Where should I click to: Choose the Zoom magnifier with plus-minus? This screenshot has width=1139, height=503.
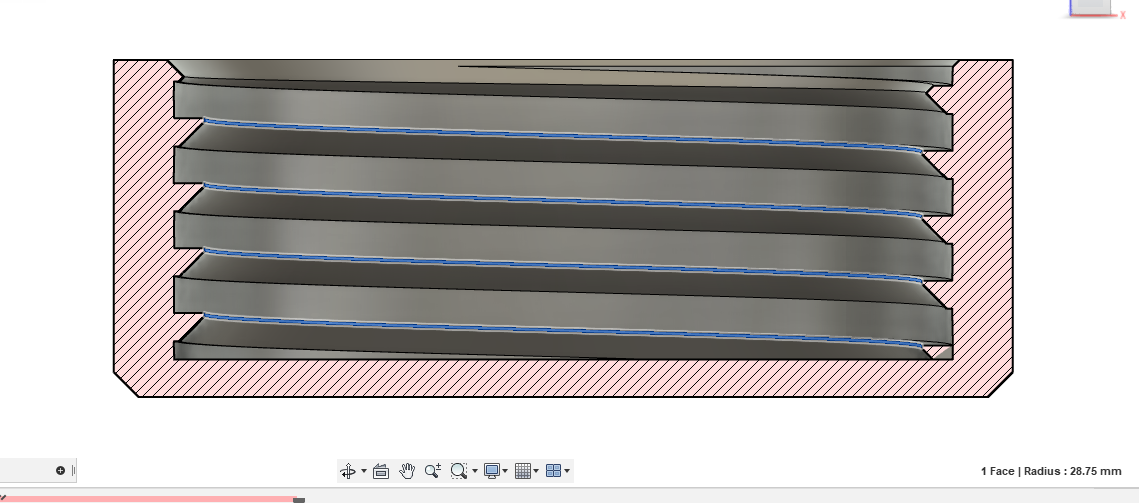(x=433, y=471)
